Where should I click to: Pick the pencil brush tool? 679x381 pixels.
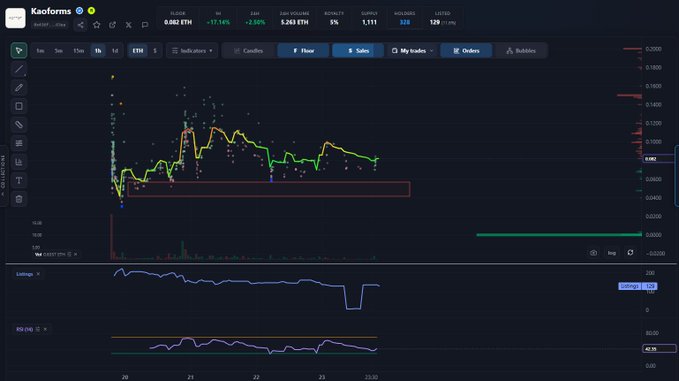[19, 87]
